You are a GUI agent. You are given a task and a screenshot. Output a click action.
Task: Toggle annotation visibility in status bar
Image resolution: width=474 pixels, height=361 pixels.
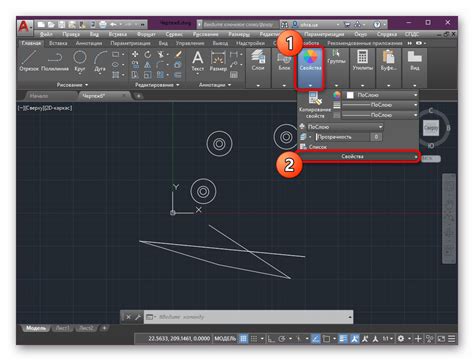[x=354, y=339]
